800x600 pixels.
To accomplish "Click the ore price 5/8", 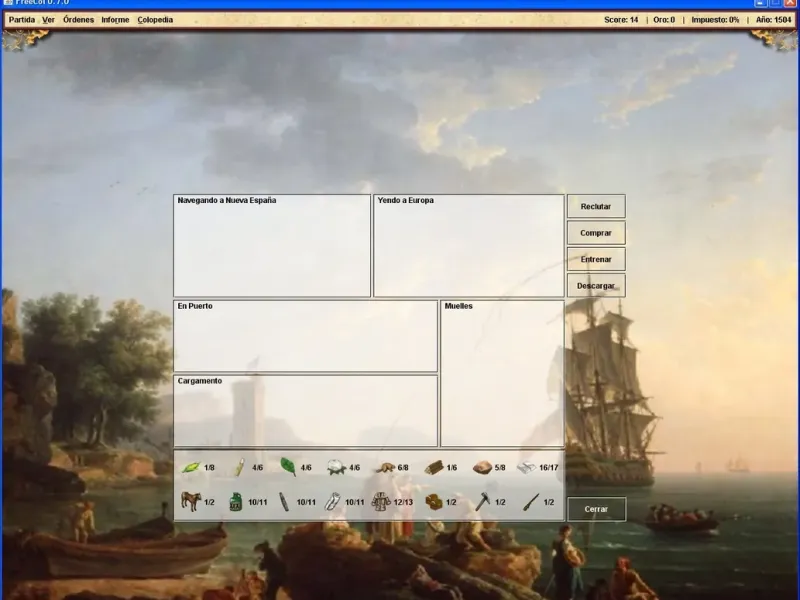I will coord(500,468).
